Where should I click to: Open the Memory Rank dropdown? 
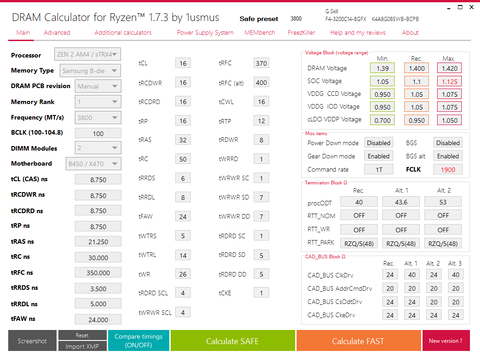tap(98, 102)
